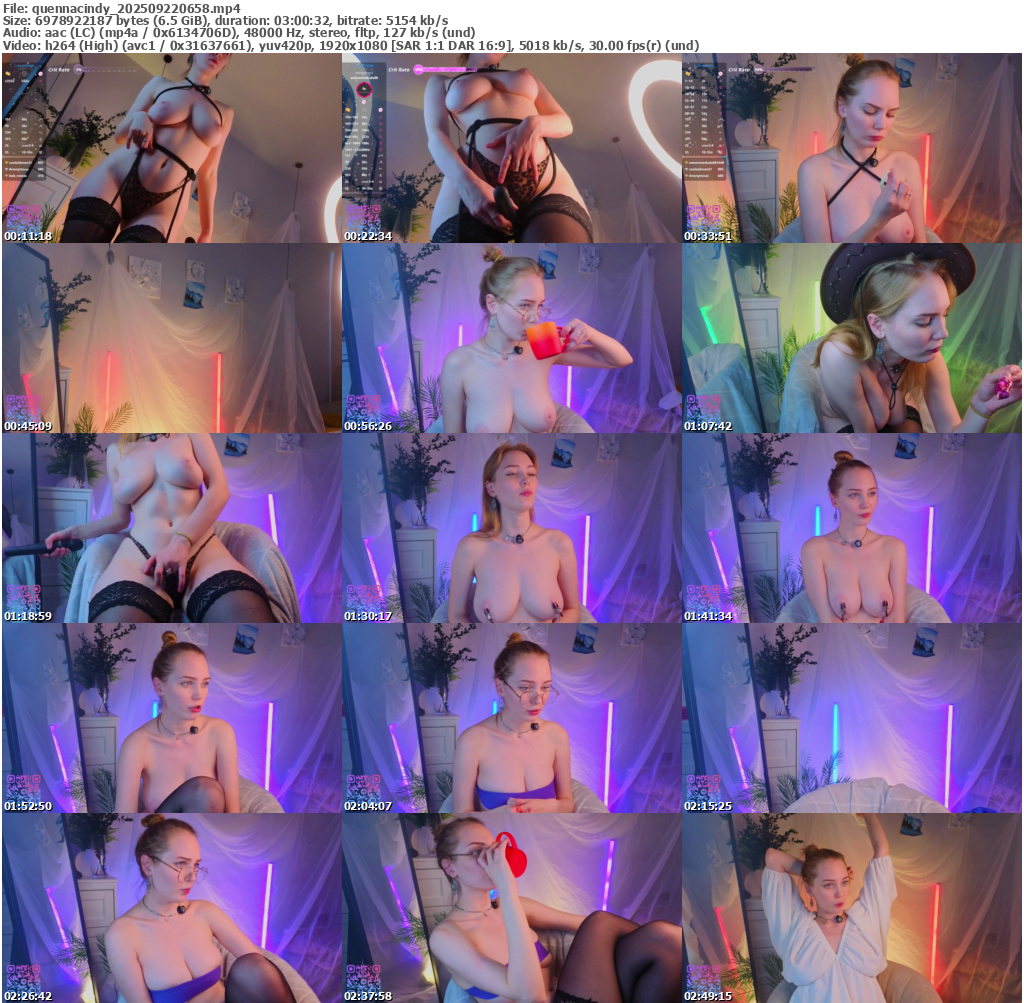Click the Size and duration info line
Viewport: 1024px width, 1003px height.
[x=225, y=20]
